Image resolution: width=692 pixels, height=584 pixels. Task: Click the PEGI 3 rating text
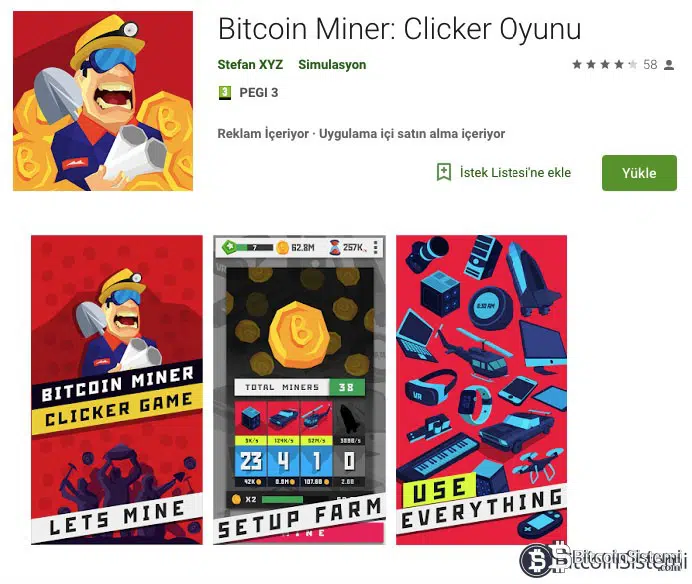tap(259, 93)
